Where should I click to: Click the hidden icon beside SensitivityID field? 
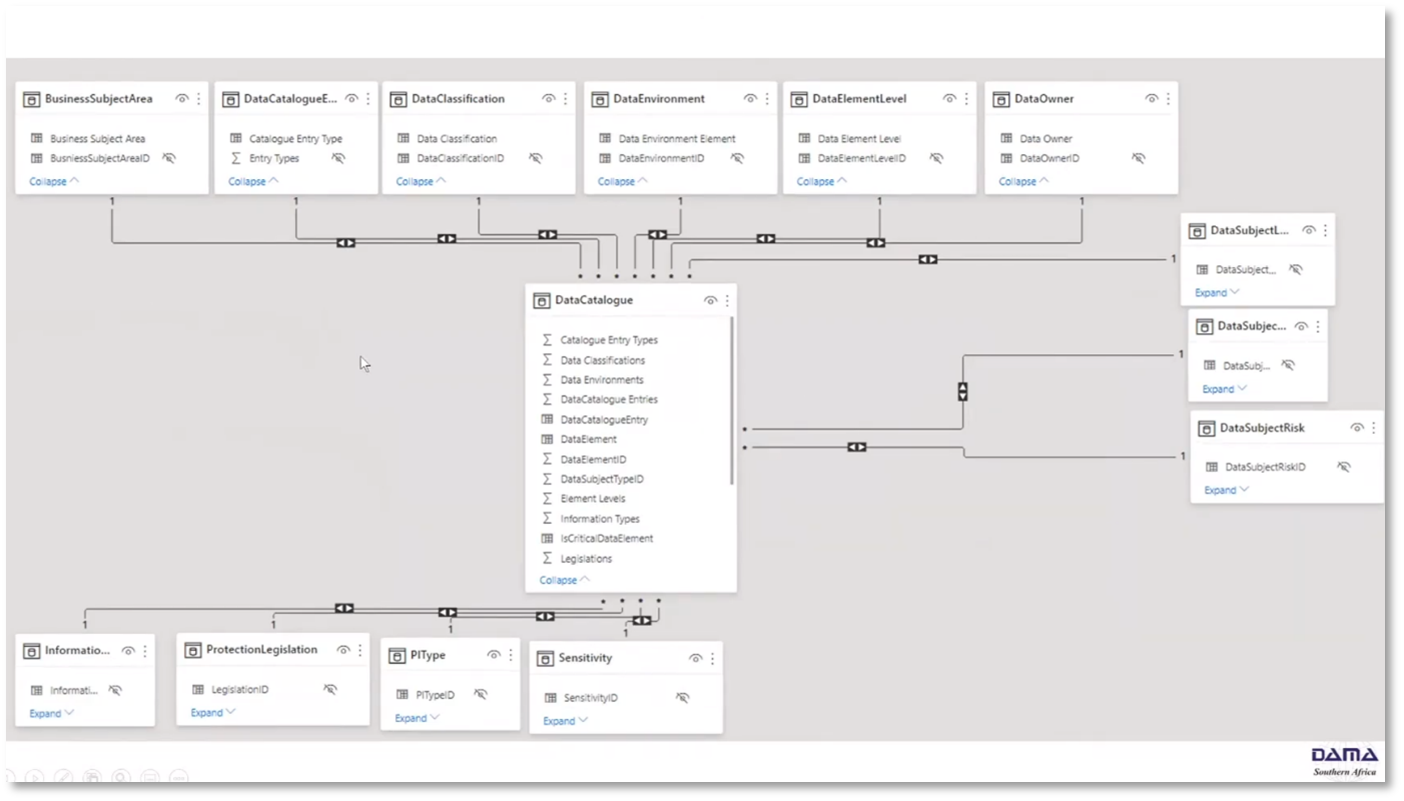682,698
